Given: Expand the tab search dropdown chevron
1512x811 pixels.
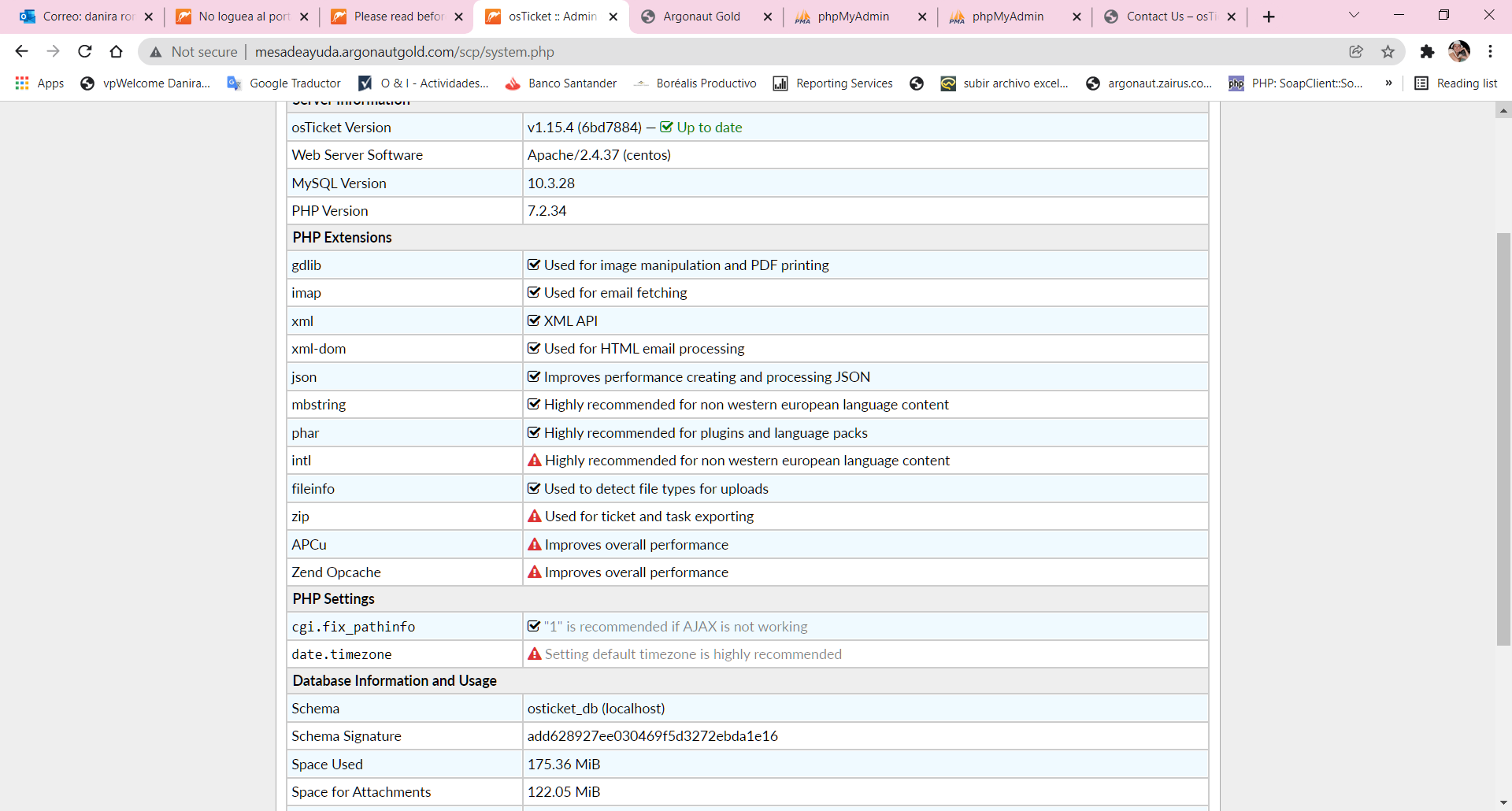Looking at the screenshot, I should [x=1354, y=15].
